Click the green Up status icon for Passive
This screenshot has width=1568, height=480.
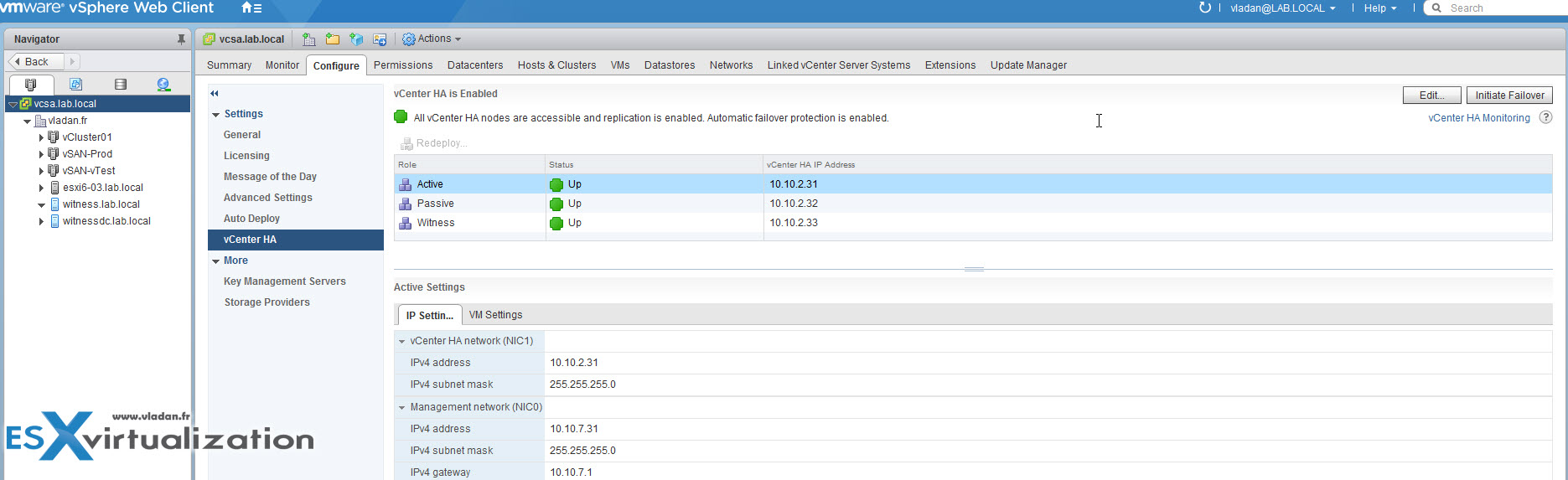coord(556,204)
